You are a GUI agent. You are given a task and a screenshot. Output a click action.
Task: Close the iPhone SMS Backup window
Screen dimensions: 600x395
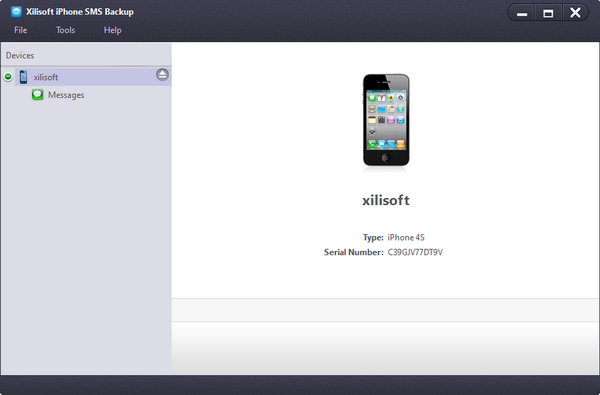click(575, 13)
